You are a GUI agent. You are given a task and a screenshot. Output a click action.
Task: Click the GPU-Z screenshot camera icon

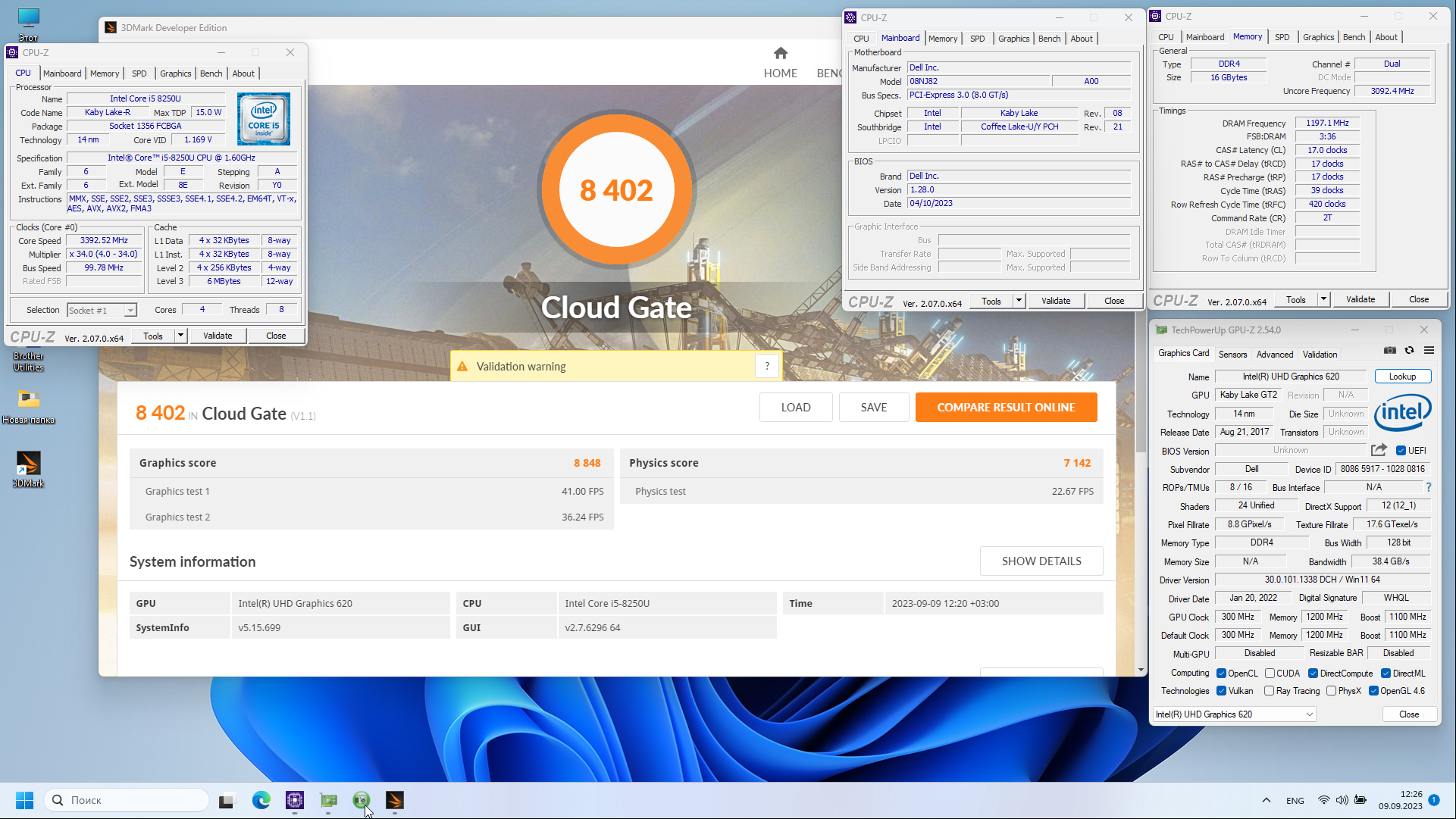tap(1389, 351)
